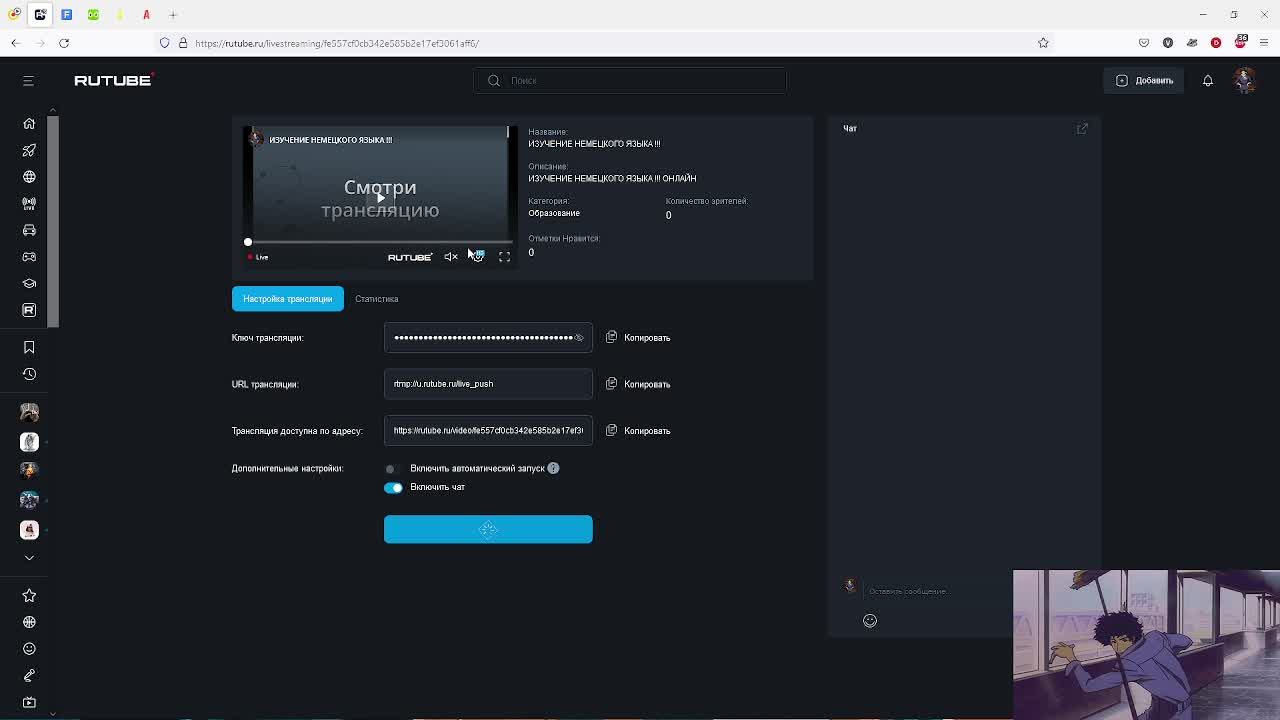
Task: Open the clock history sidebar icon
Action: pos(29,374)
